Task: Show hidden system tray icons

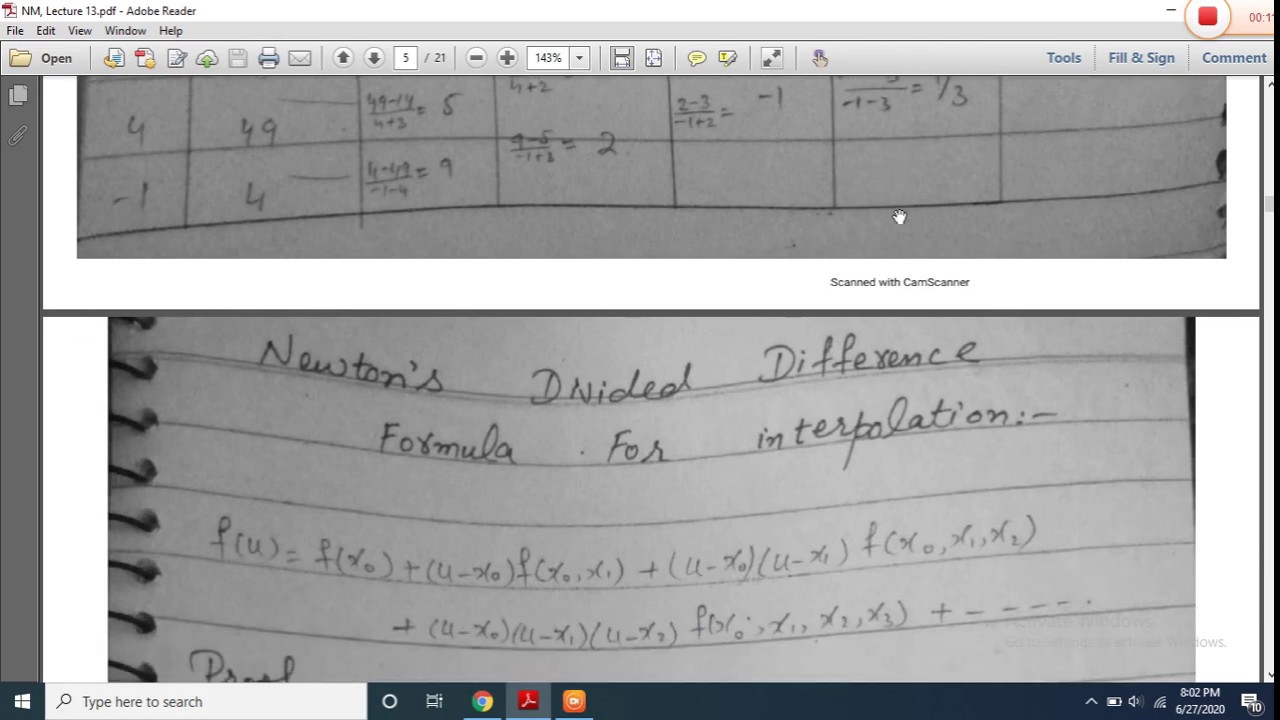Action: pyautogui.click(x=1091, y=702)
